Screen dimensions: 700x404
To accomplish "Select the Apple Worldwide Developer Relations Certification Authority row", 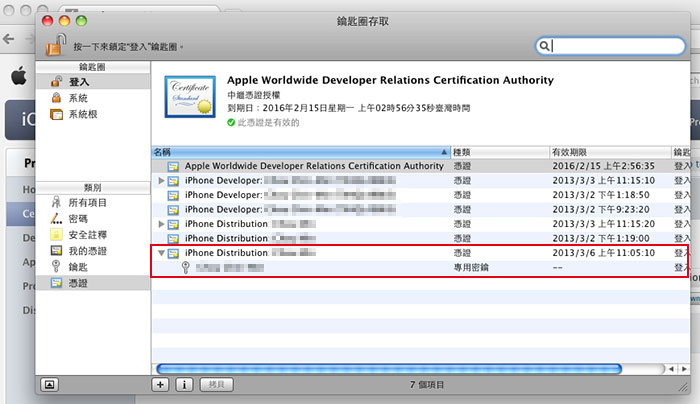I will [421, 166].
